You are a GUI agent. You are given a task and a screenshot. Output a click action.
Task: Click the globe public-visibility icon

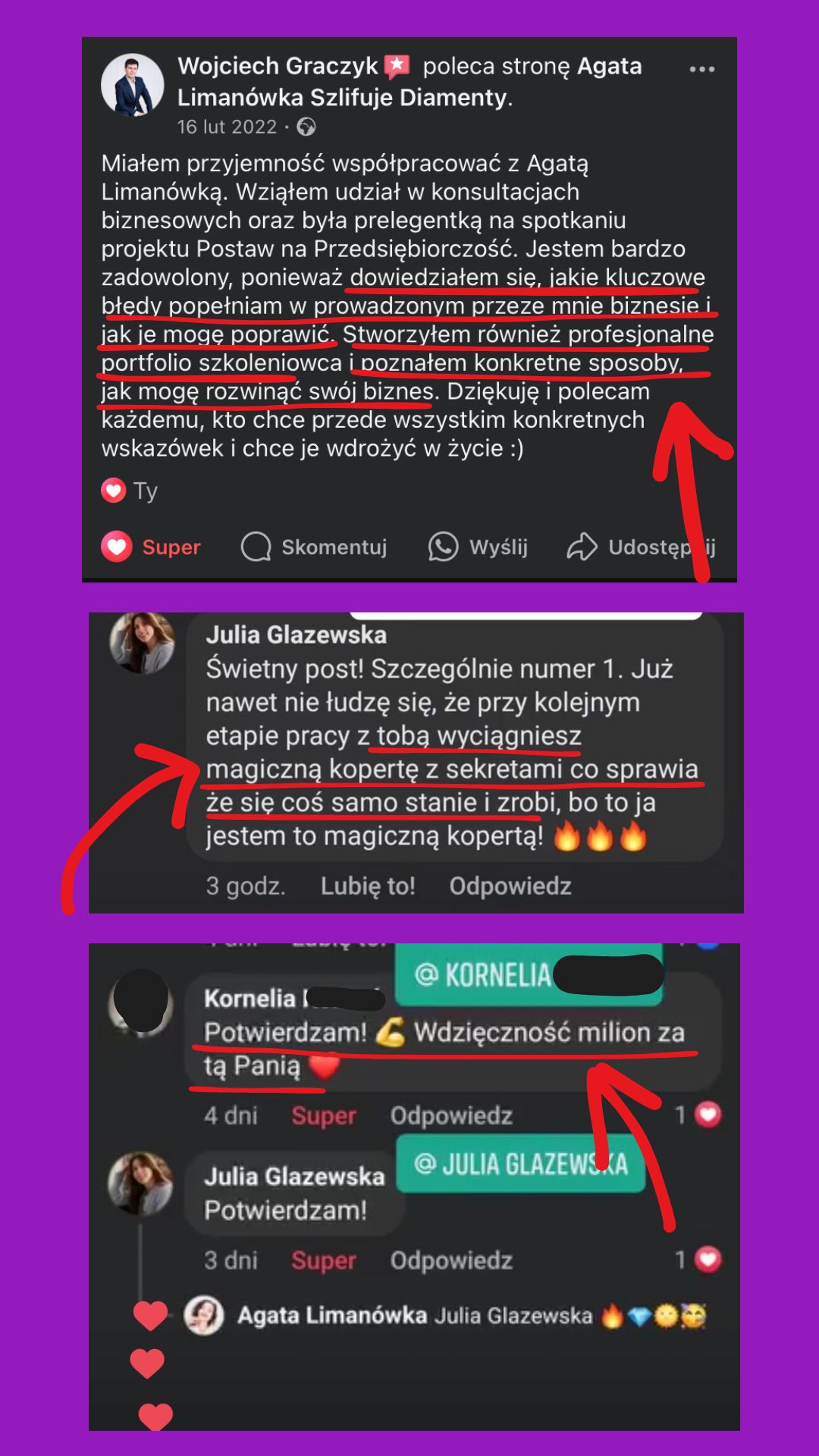coord(306,127)
